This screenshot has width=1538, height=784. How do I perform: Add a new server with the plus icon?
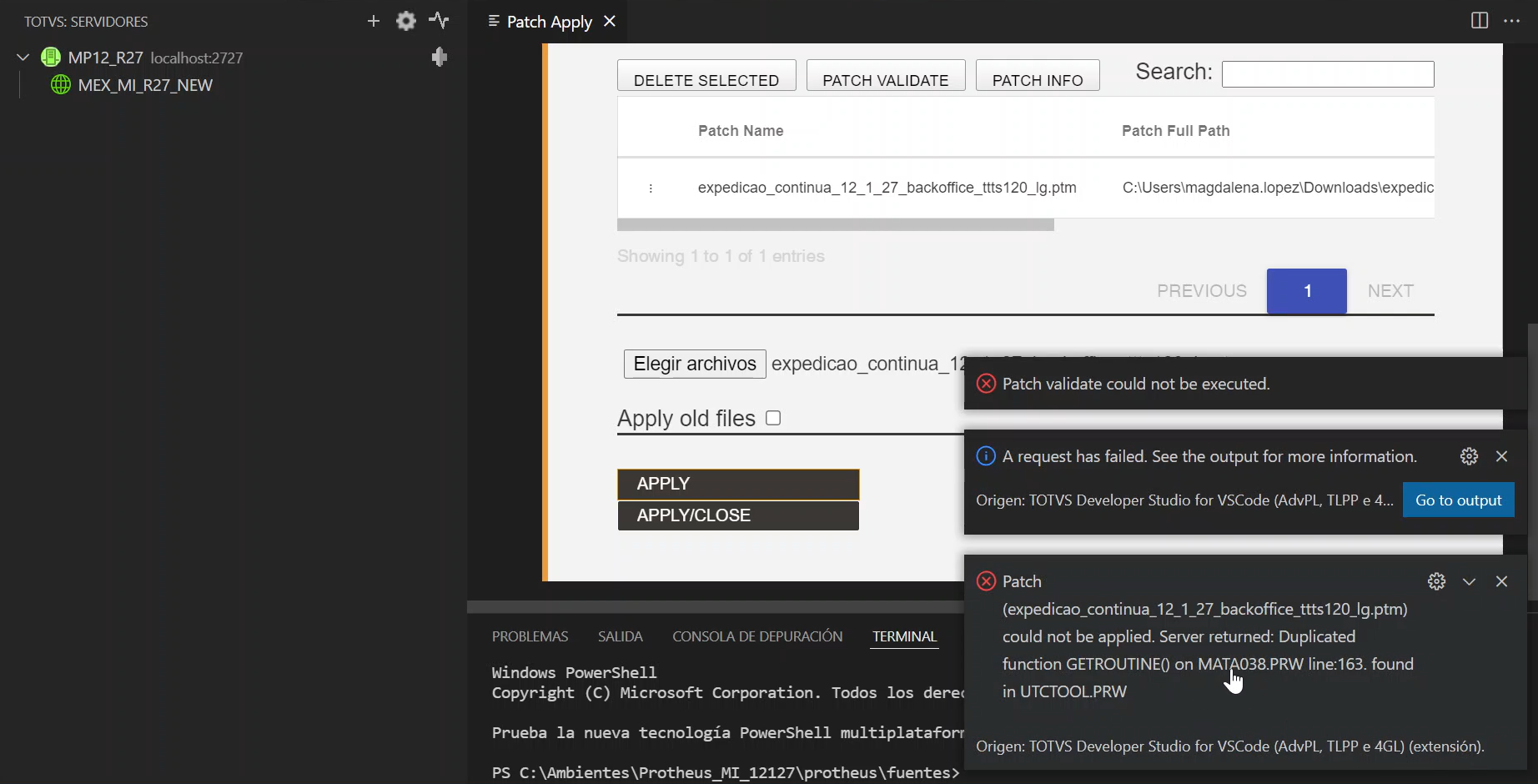click(x=374, y=21)
